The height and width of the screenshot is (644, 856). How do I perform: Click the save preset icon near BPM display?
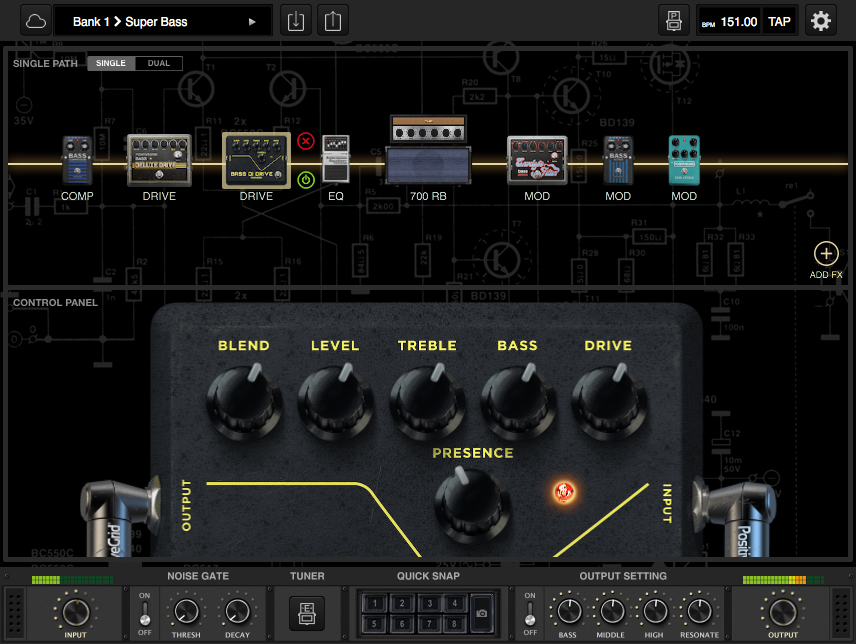[x=674, y=19]
